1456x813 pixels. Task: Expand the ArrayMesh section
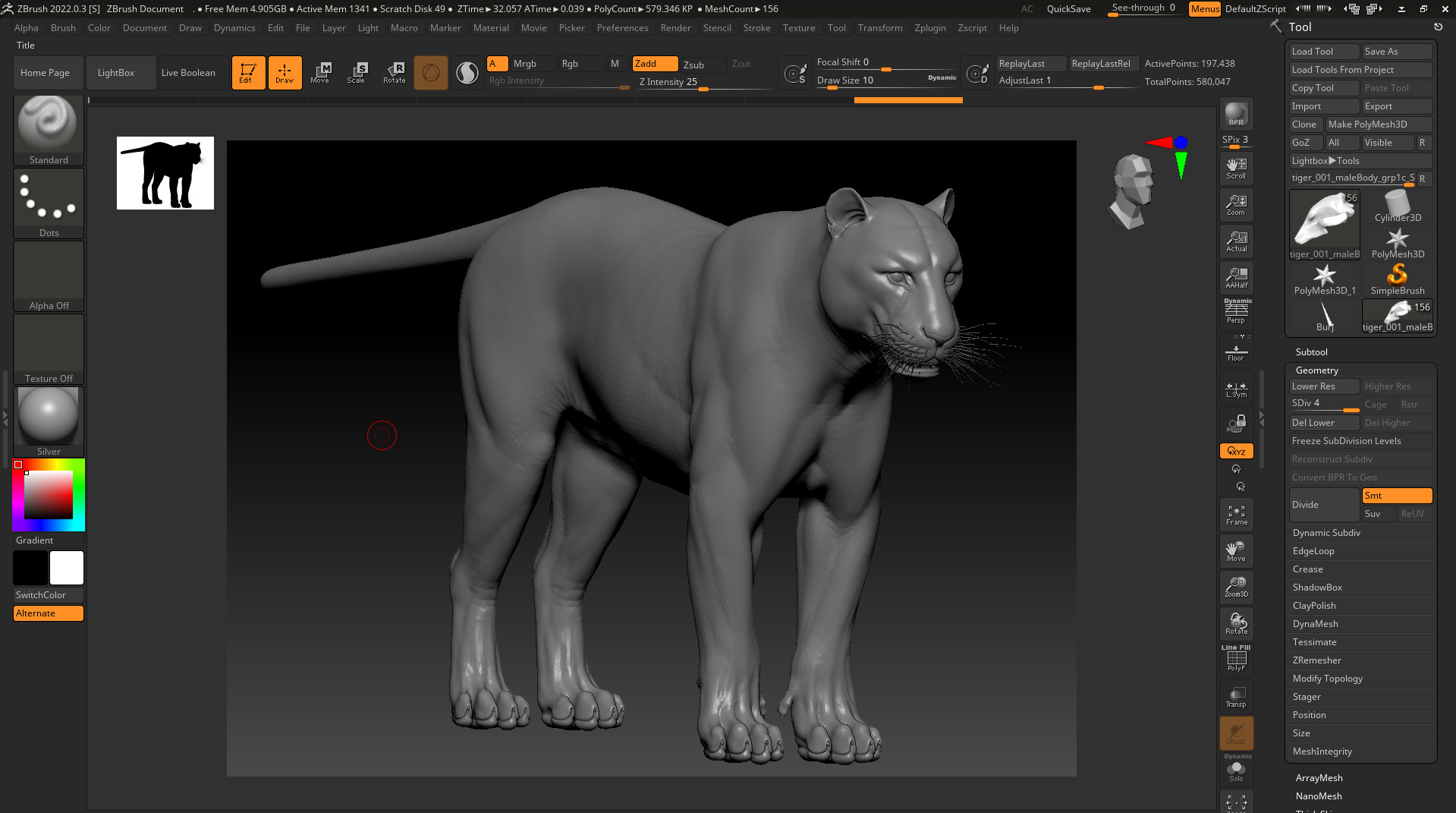pos(1319,778)
